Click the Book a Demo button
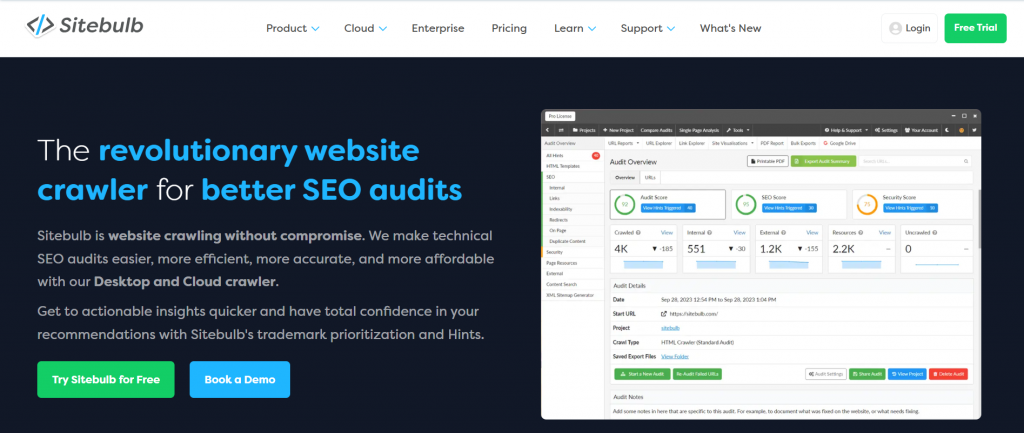The width and height of the screenshot is (1024, 433). tap(239, 379)
